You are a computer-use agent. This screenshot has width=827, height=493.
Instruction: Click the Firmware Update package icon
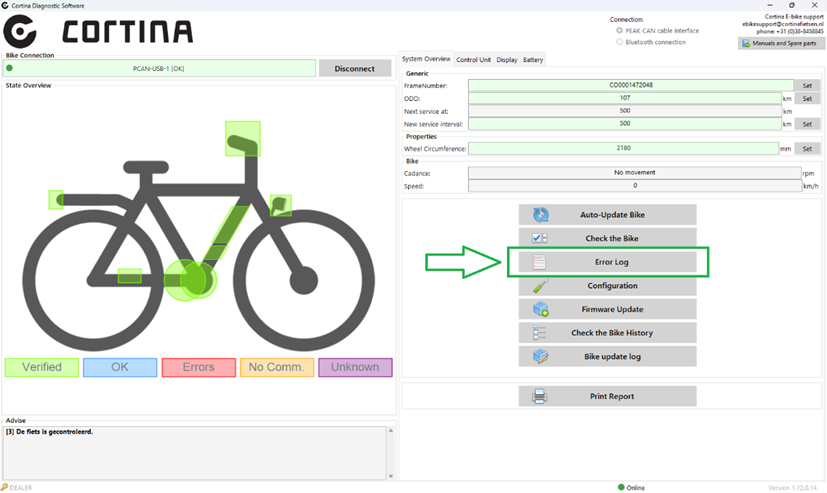pyautogui.click(x=541, y=309)
